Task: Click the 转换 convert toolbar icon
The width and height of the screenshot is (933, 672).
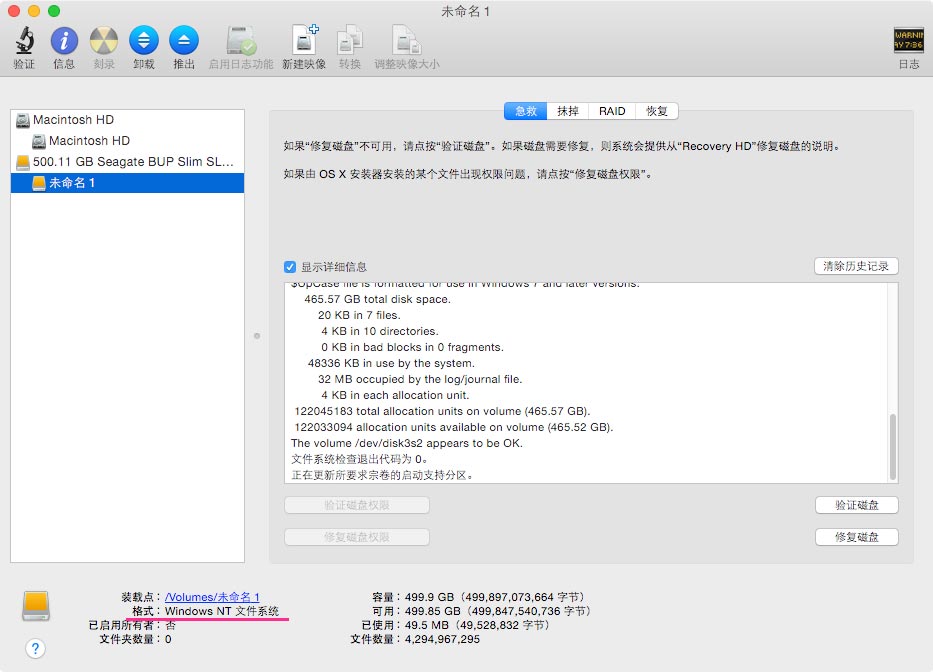Action: (x=350, y=40)
